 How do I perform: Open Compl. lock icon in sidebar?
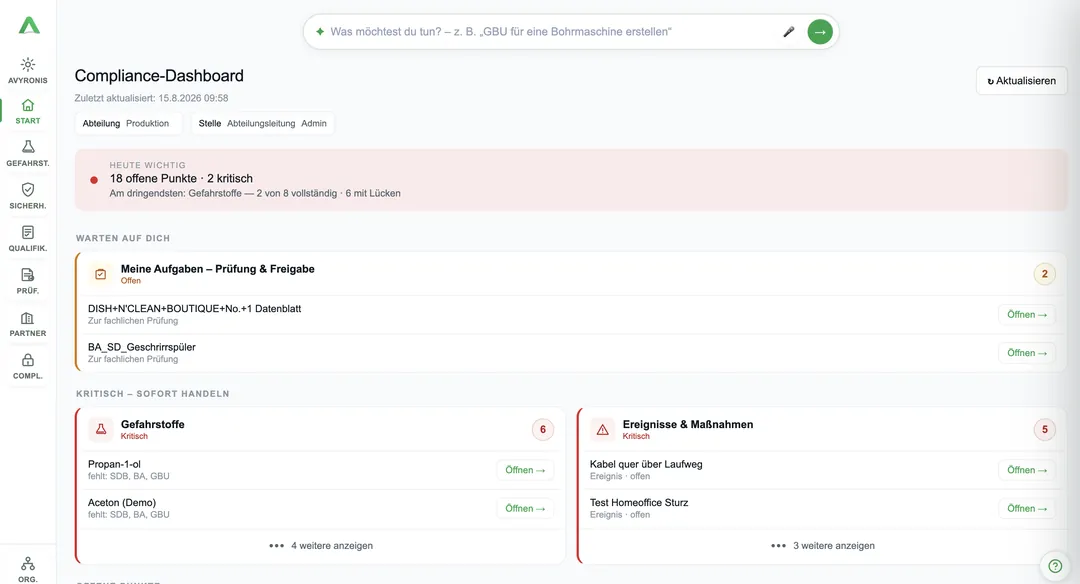click(28, 360)
